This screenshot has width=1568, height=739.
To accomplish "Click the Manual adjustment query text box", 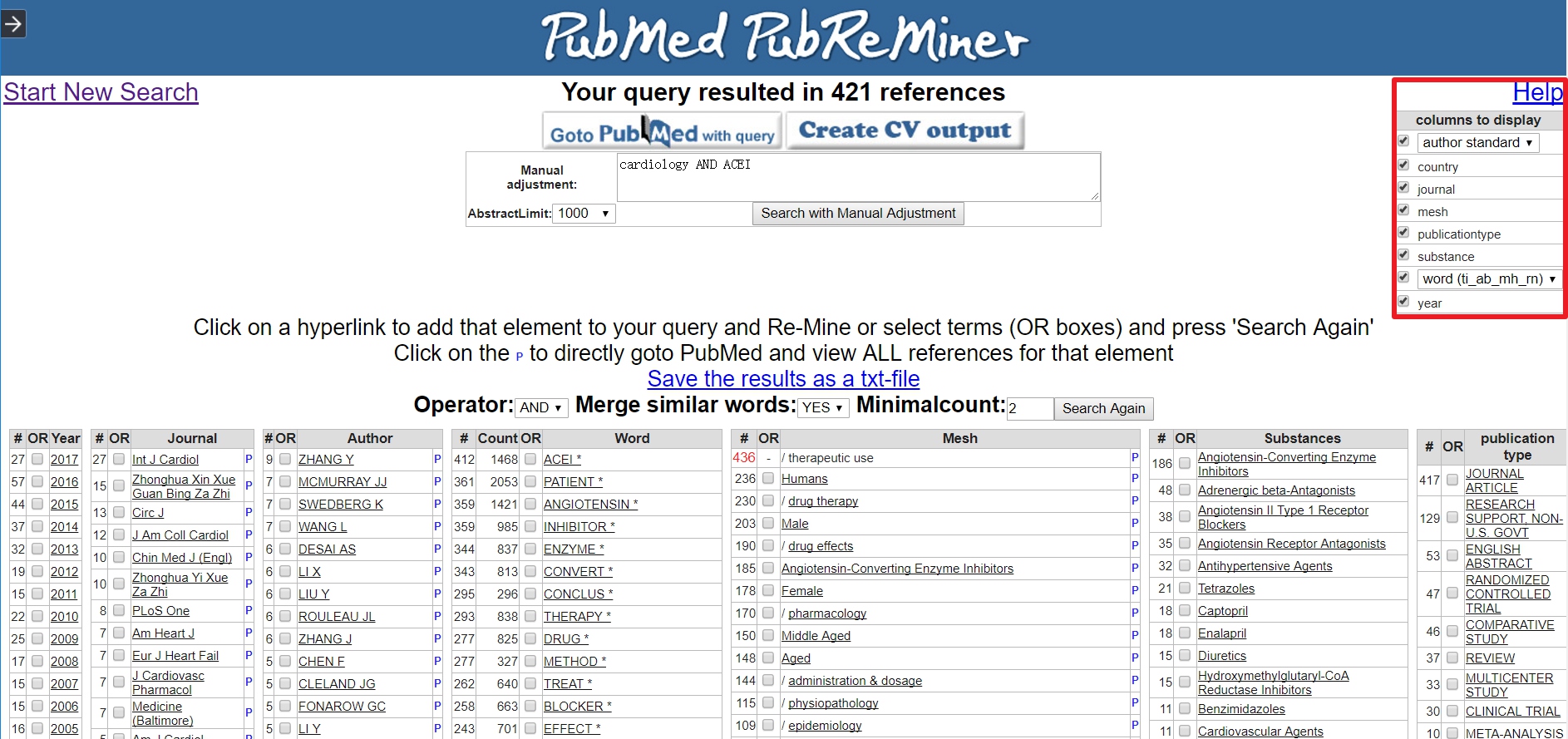I will coord(858,177).
